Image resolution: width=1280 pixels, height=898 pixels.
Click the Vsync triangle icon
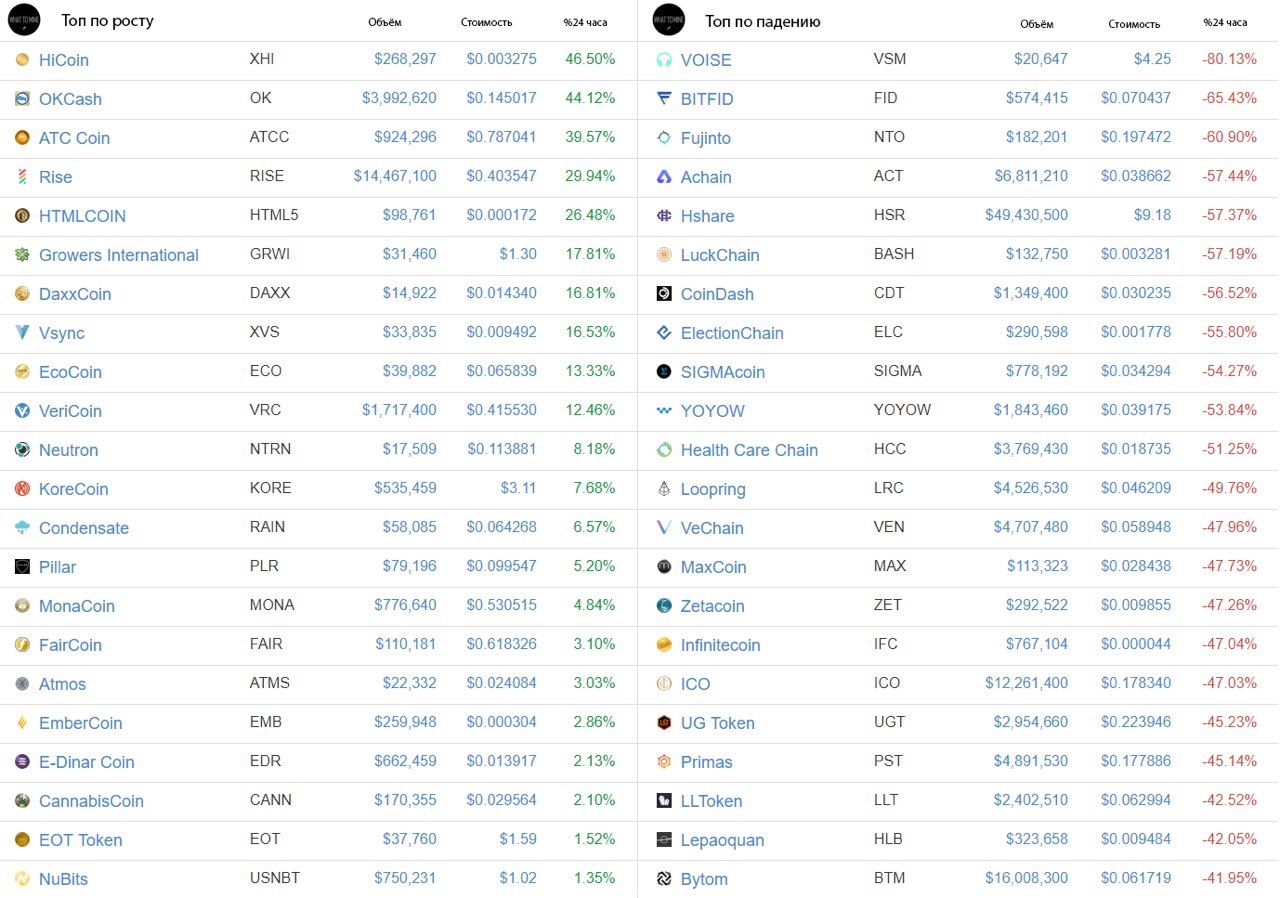pyautogui.click(x=22, y=333)
